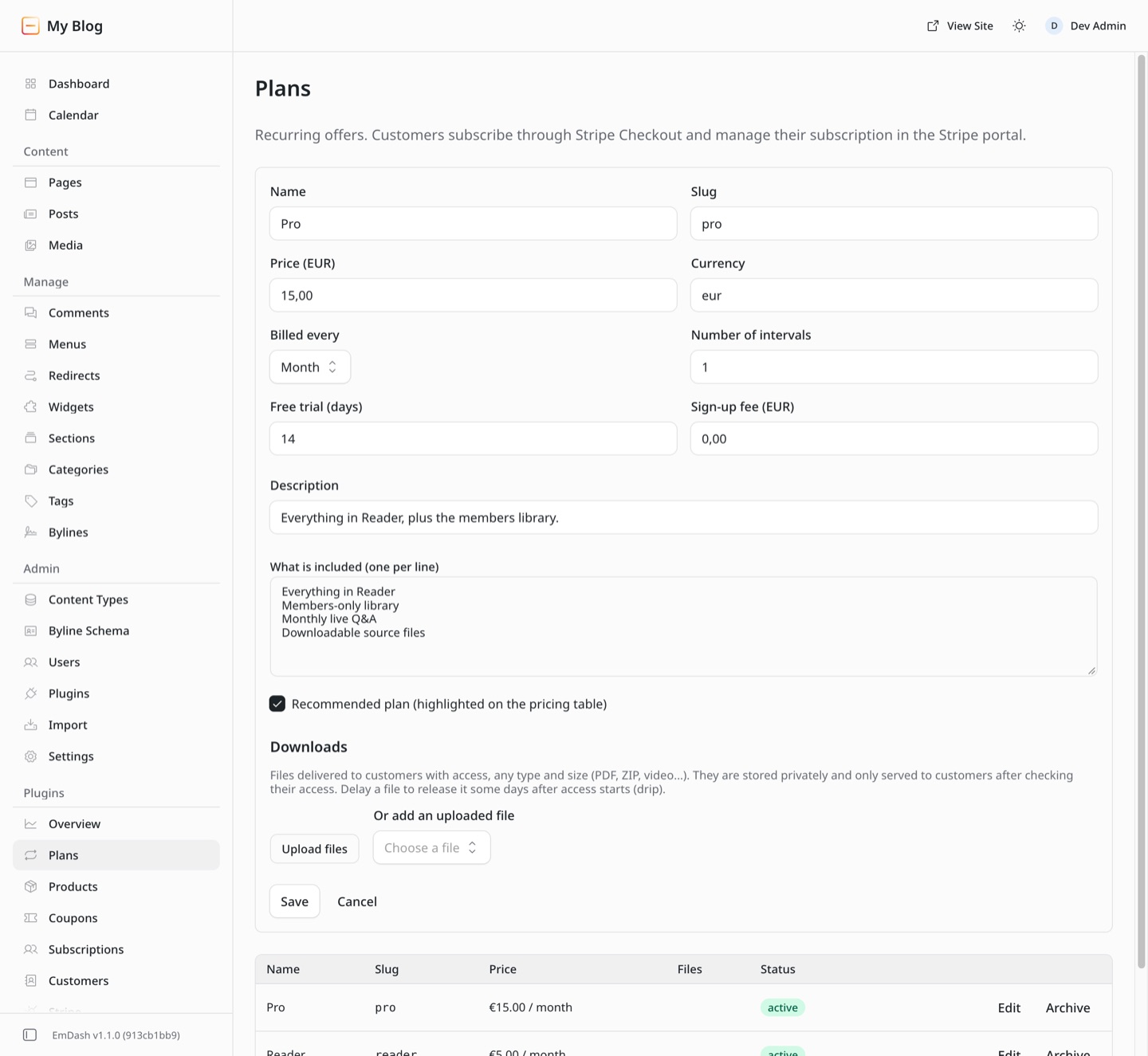Click the Sign-up fee (EUR) field
The image size is (1148, 1056).
point(894,438)
